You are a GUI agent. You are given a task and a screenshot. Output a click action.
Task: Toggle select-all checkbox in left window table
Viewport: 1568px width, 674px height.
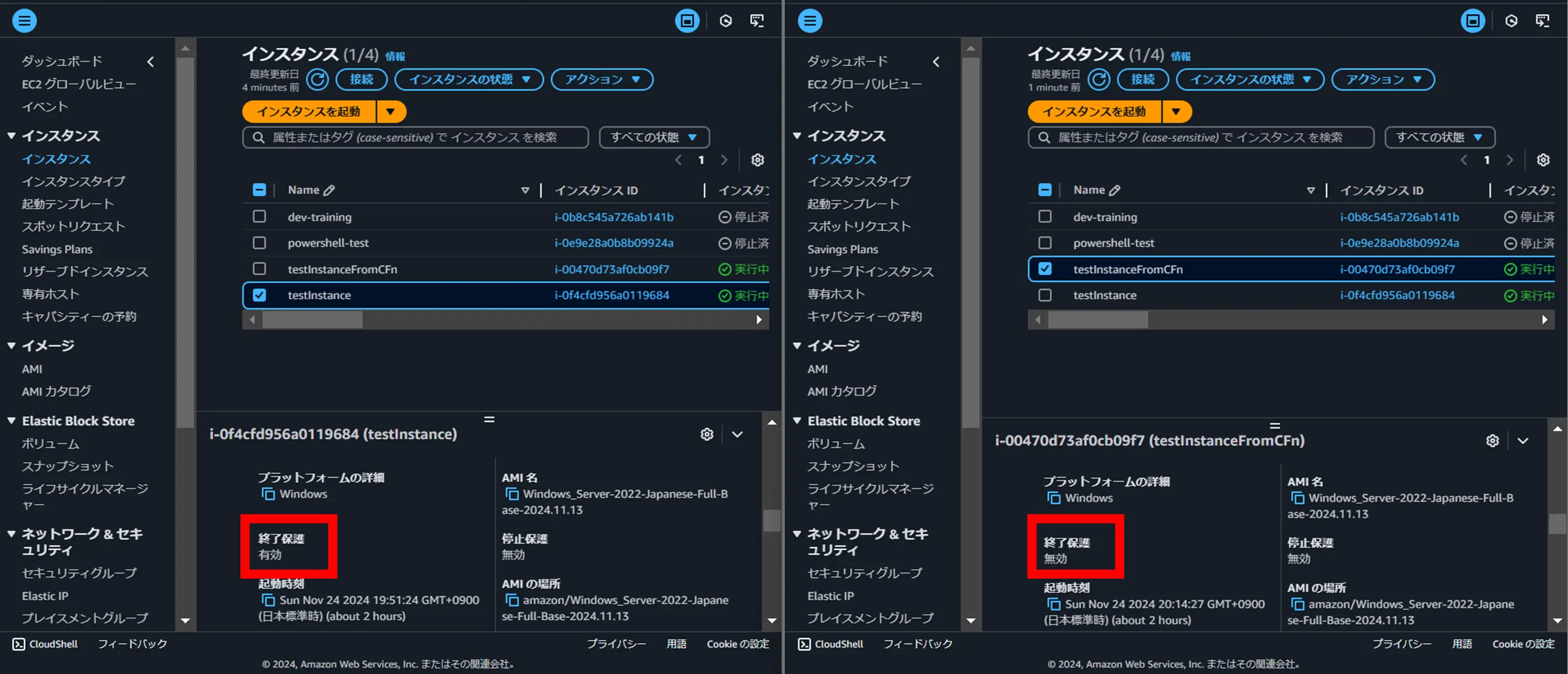(259, 190)
